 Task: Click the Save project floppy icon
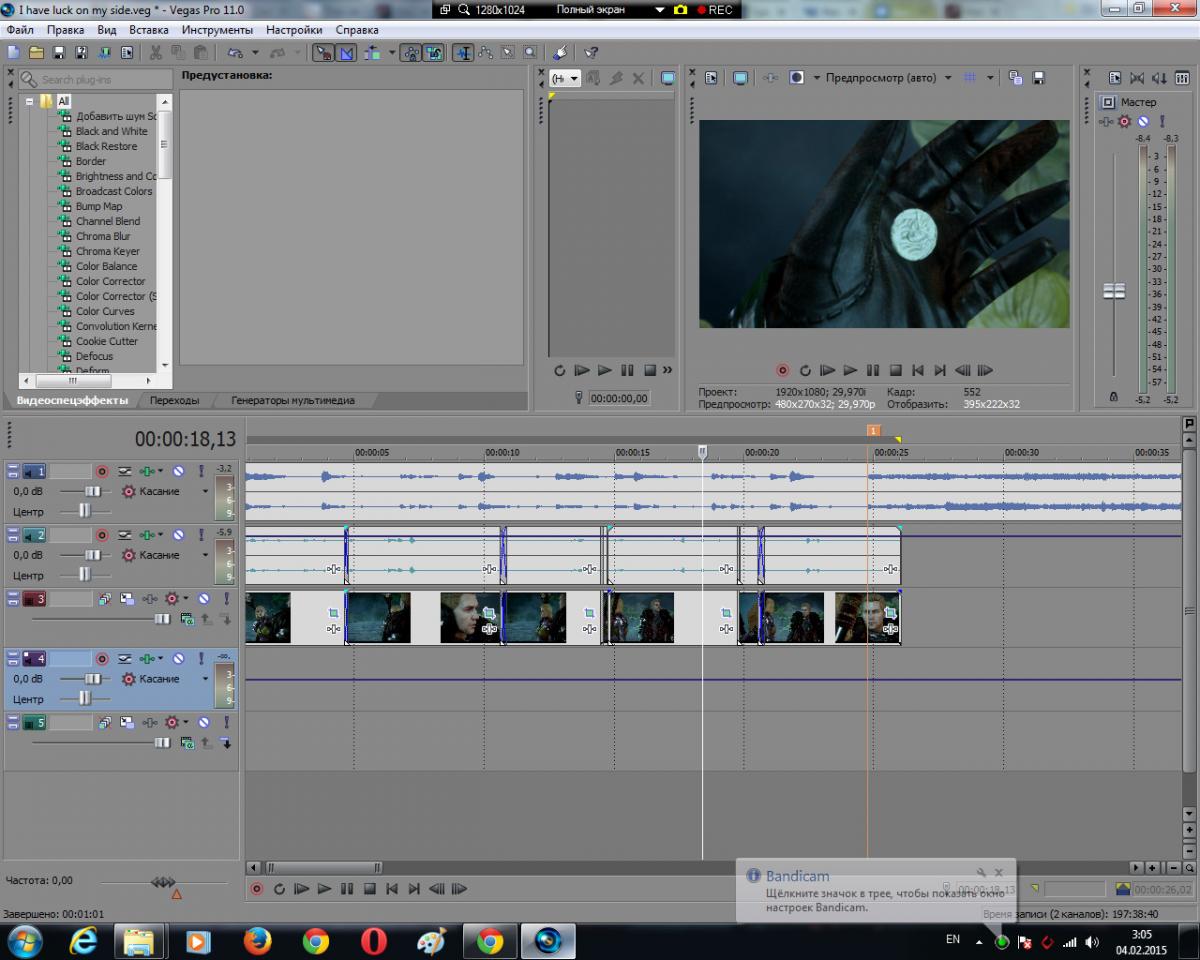[x=58, y=52]
